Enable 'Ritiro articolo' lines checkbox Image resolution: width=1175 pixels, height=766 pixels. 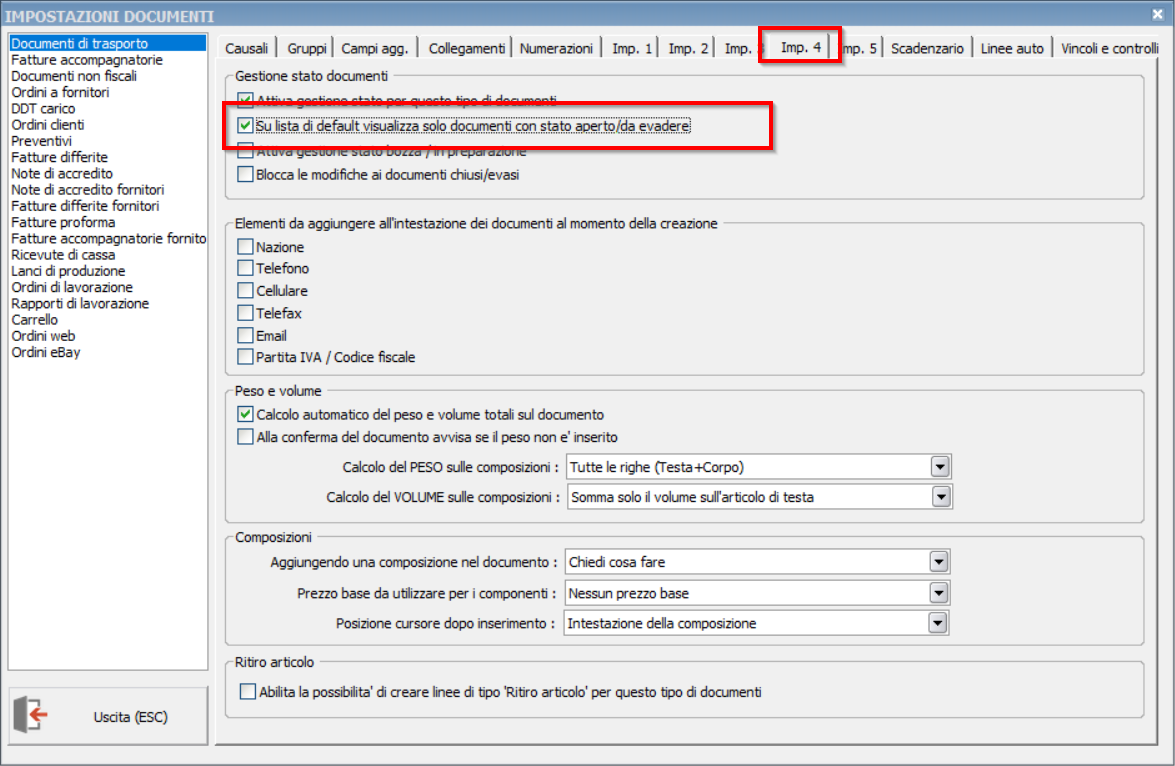[247, 691]
